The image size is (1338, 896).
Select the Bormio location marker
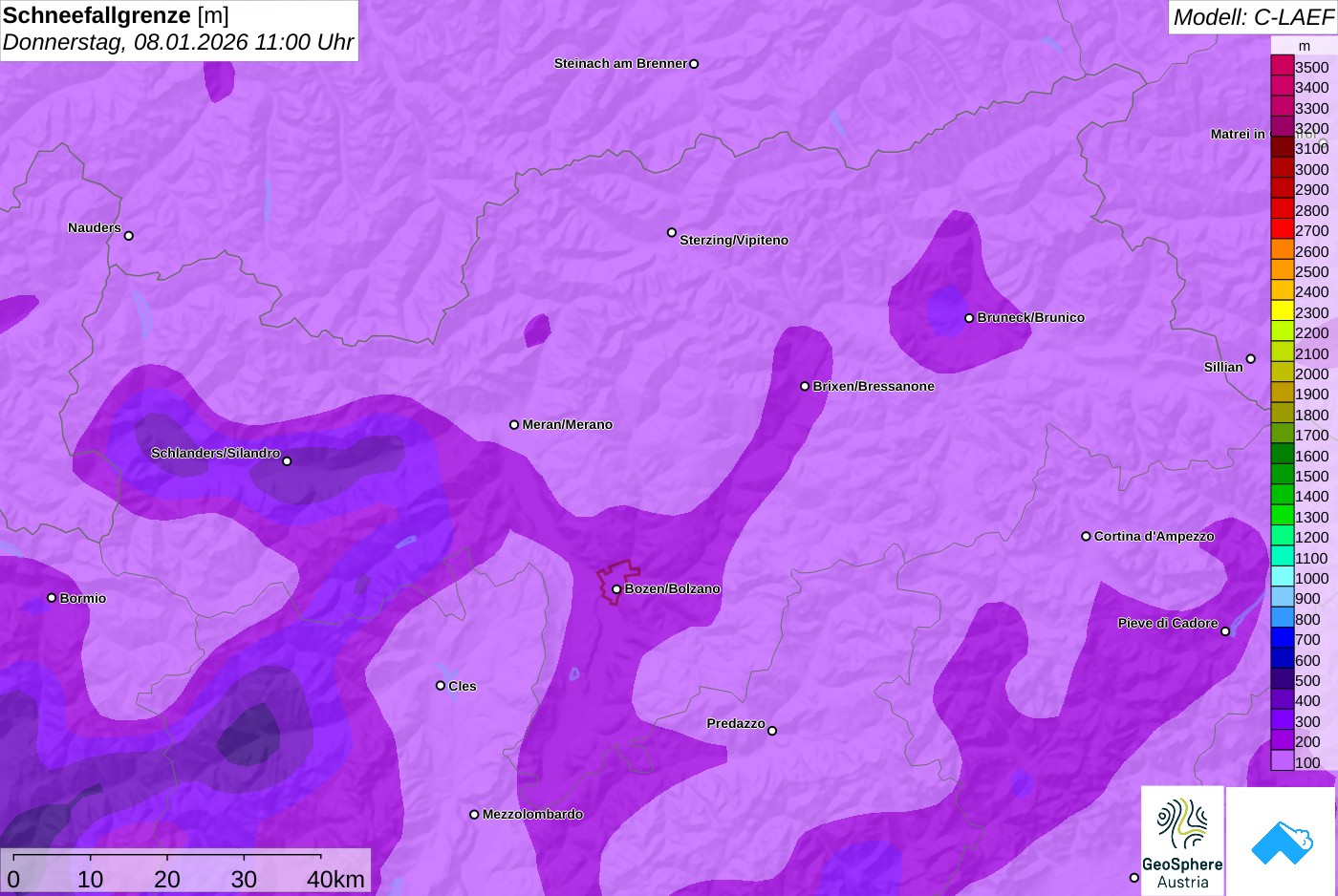point(52,598)
